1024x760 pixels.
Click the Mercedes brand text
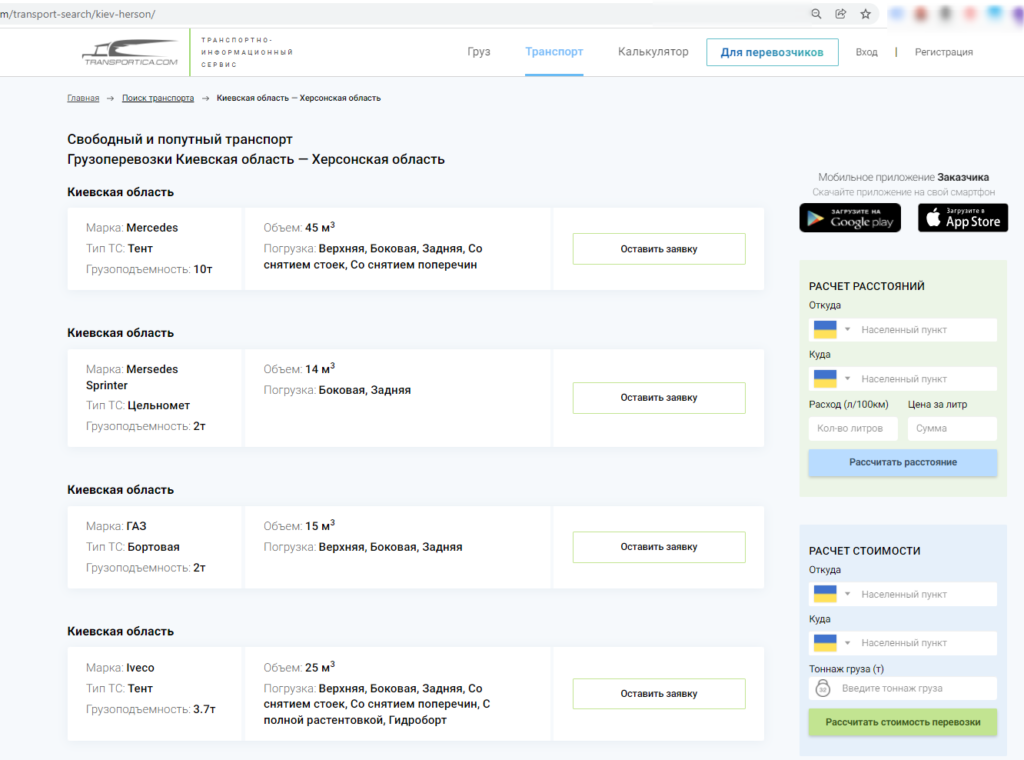(x=152, y=228)
